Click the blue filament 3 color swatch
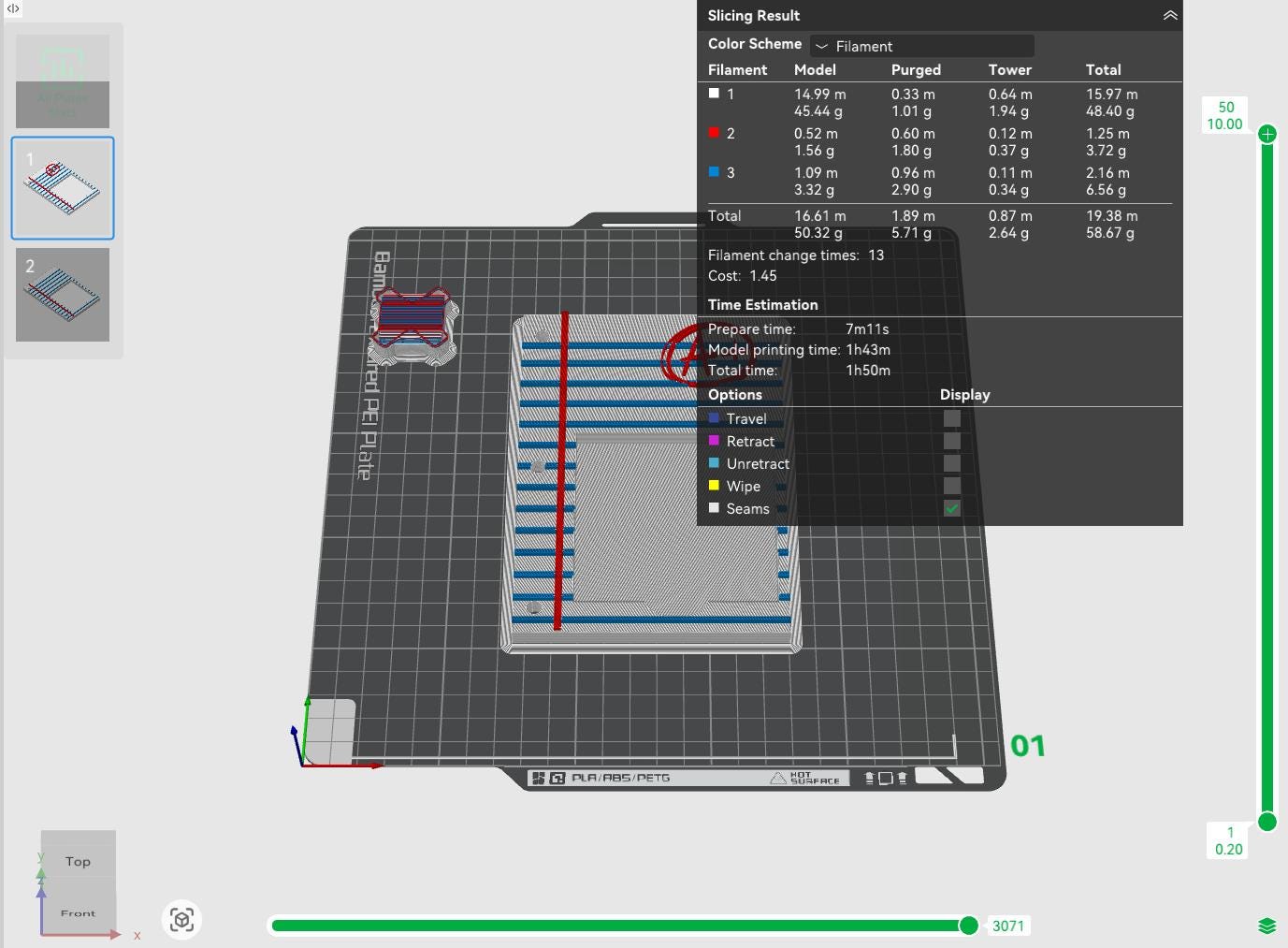 [x=714, y=171]
